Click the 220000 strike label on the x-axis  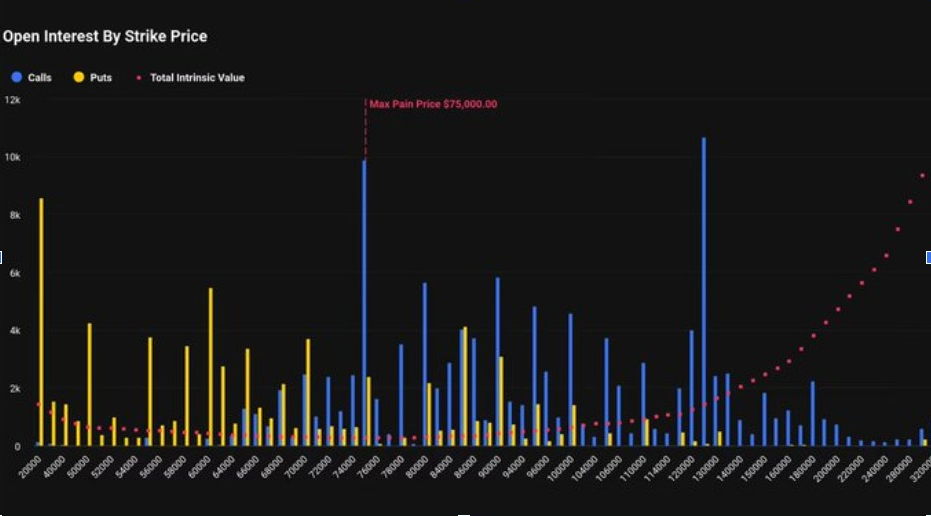click(851, 468)
